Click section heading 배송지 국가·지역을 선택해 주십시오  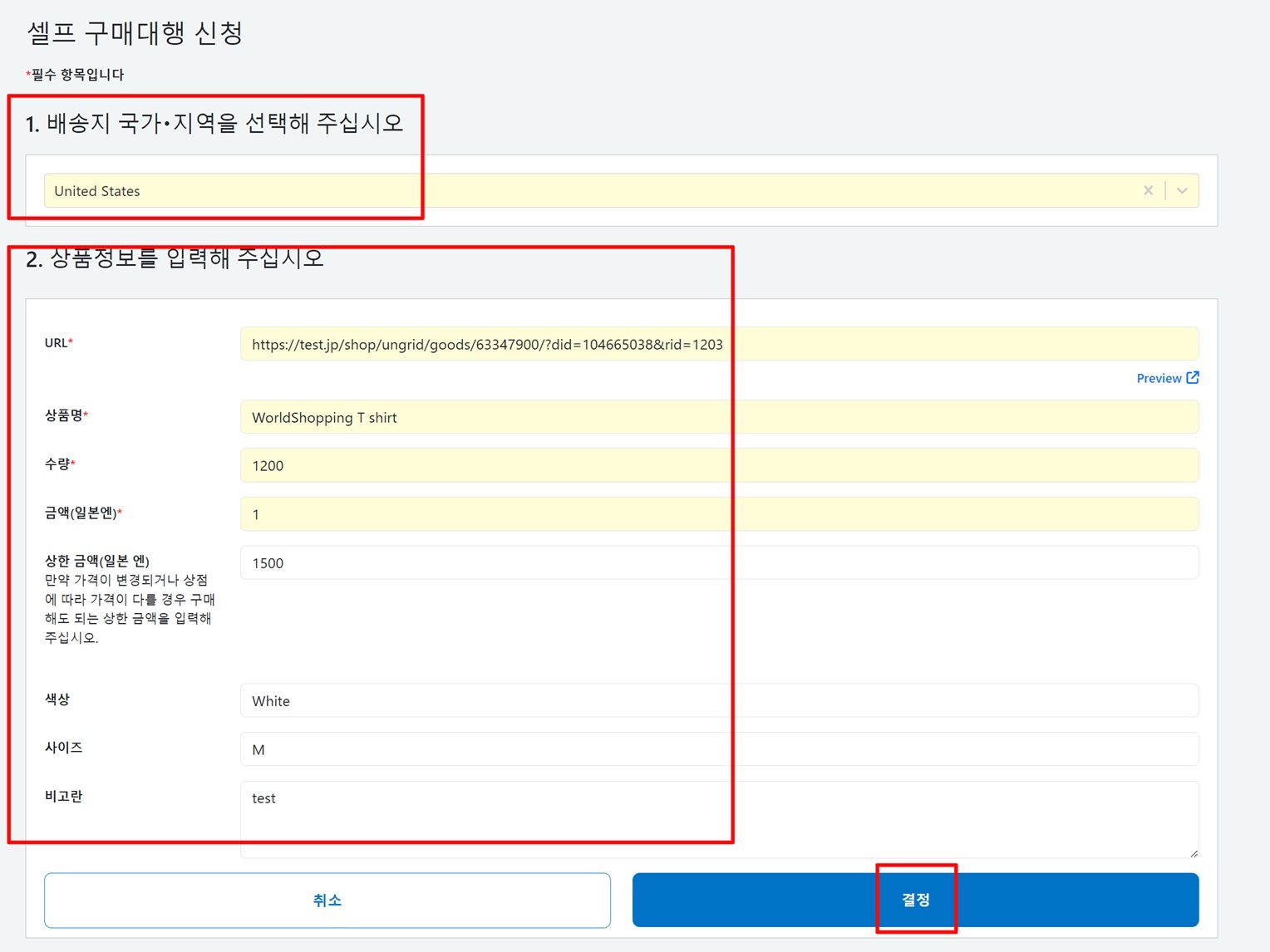[214, 122]
